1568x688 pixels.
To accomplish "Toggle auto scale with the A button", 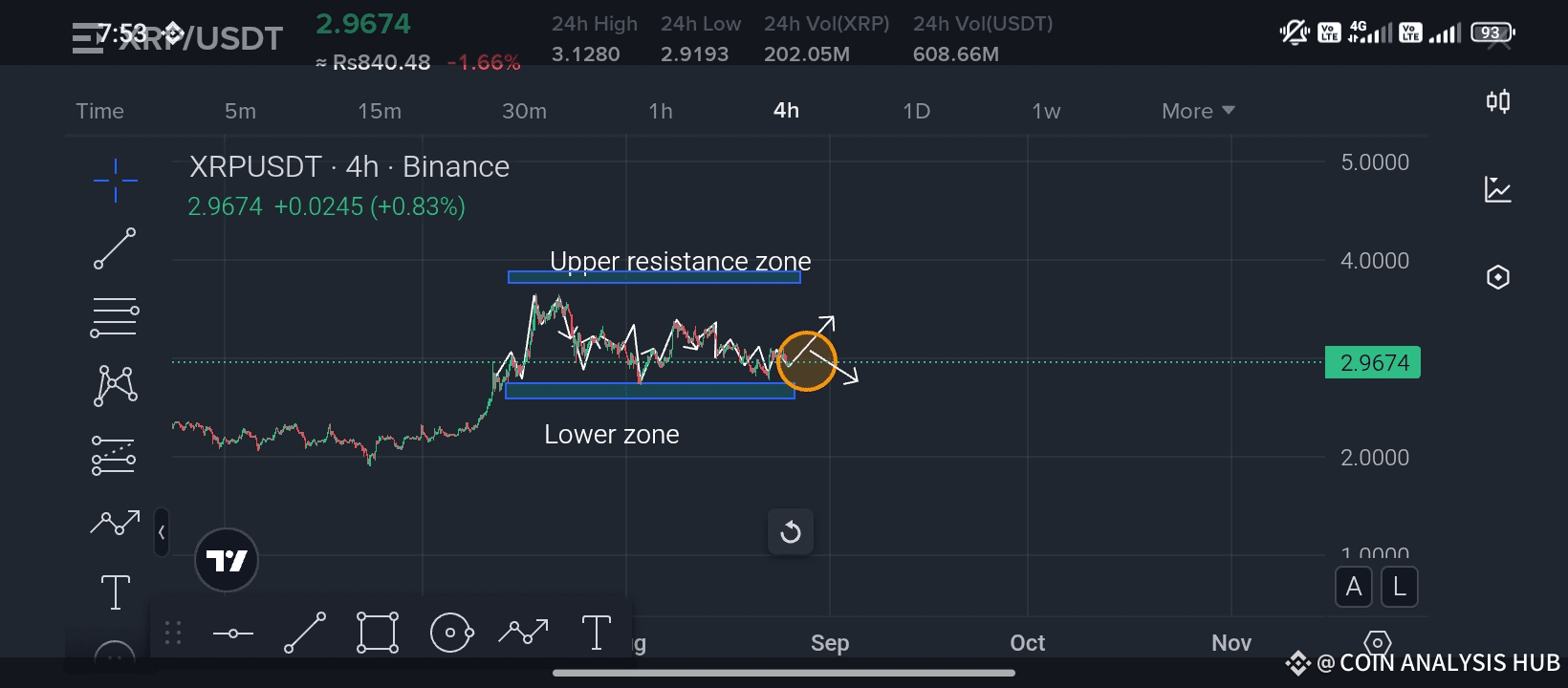I will click(x=1354, y=587).
